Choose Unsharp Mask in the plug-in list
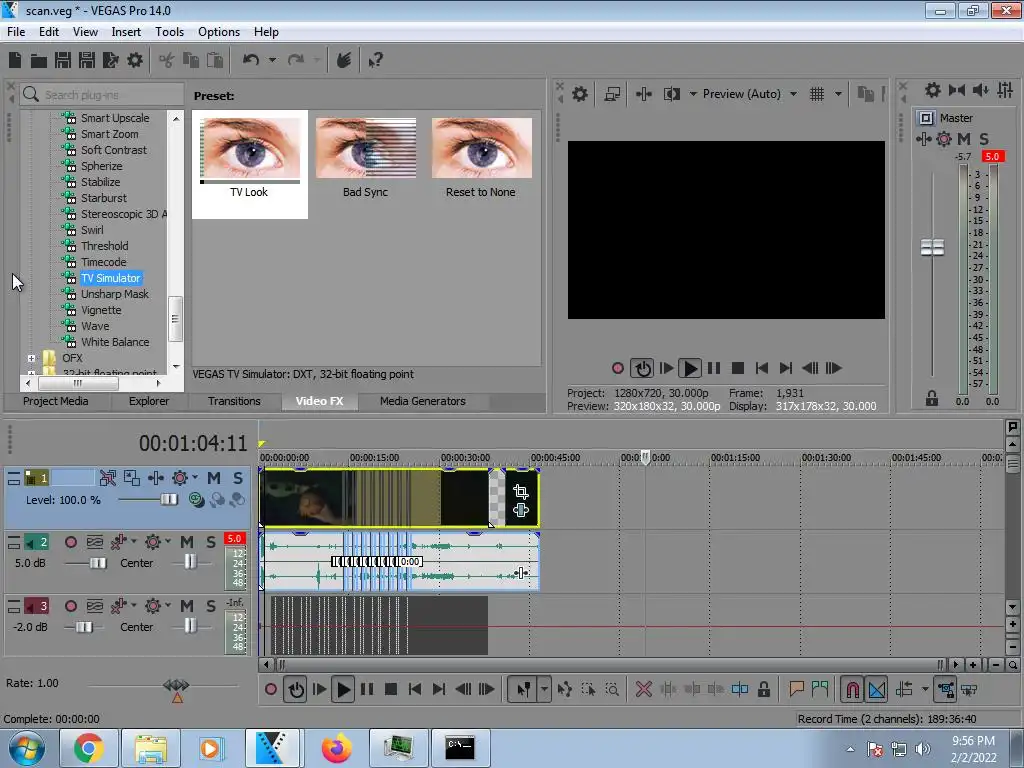 click(115, 294)
